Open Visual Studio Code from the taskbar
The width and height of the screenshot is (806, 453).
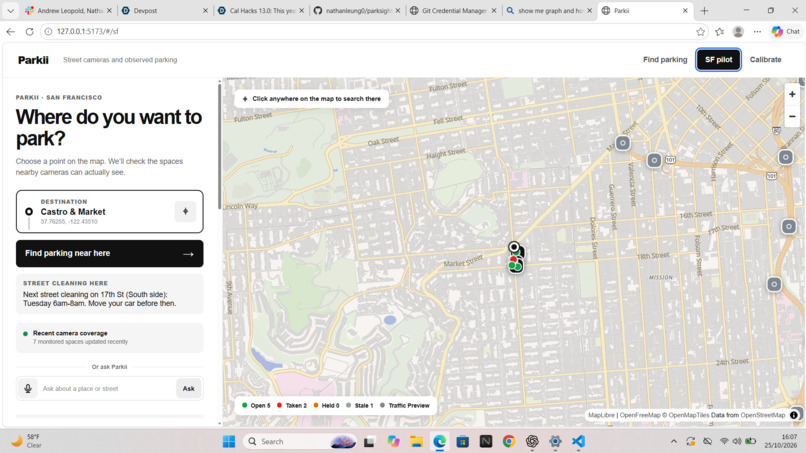click(578, 441)
